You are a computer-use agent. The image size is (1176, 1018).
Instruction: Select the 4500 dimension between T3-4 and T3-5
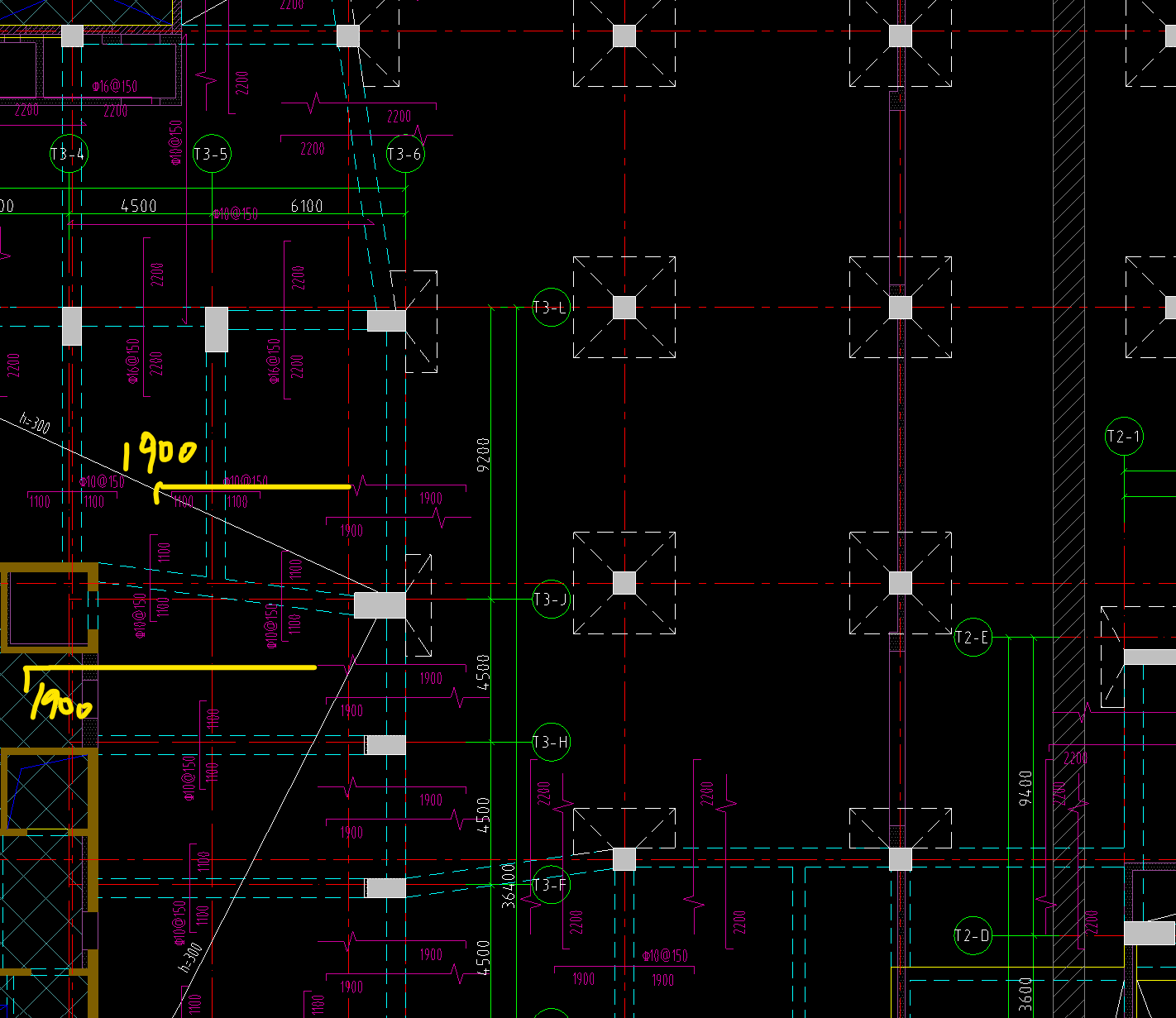139,205
